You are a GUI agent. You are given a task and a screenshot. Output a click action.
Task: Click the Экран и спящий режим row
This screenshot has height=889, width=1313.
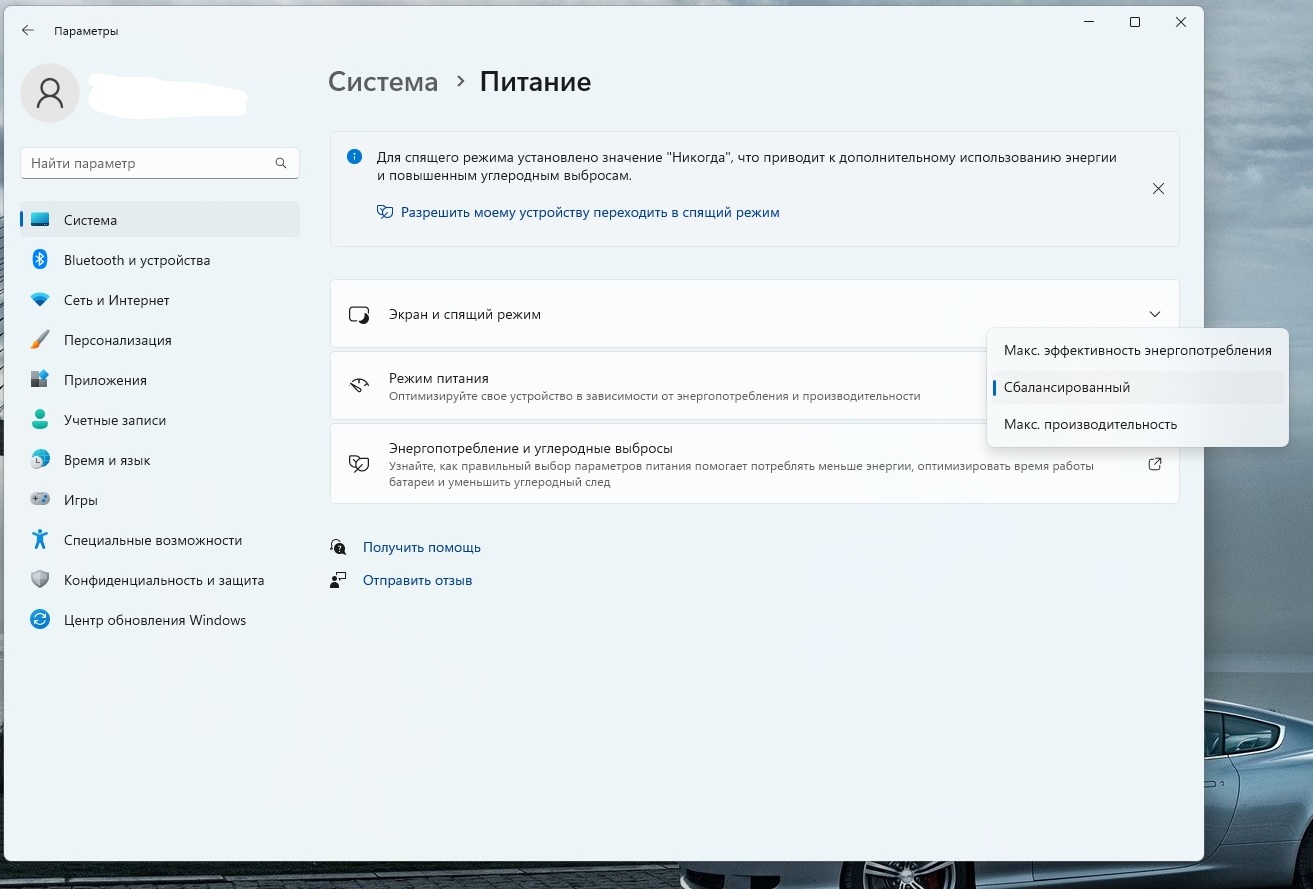pyautogui.click(x=754, y=314)
